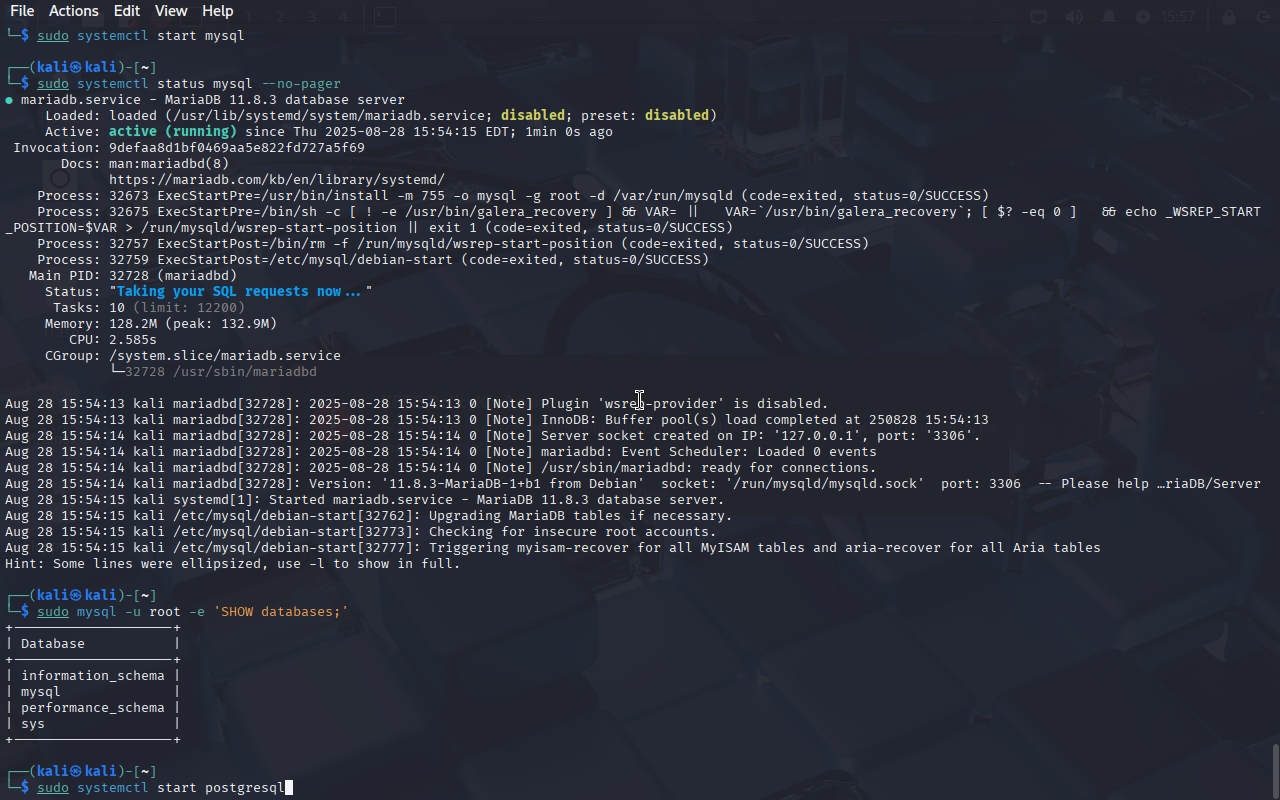Click the 'CPU: 2.585s' line

[113, 339]
